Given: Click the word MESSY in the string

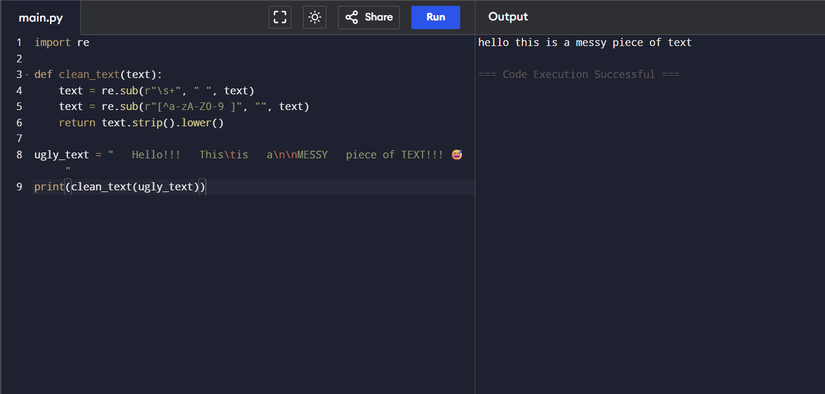Looking at the screenshot, I should click(x=313, y=155).
